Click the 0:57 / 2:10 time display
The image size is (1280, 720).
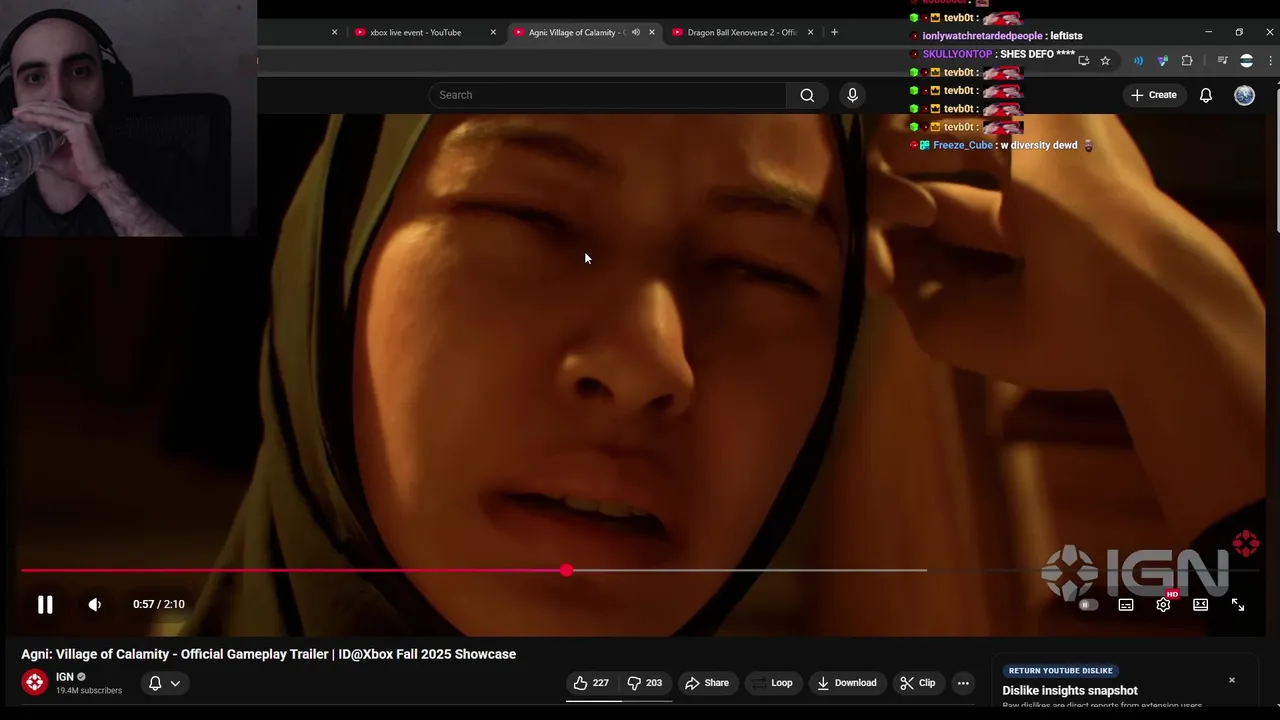tap(159, 604)
